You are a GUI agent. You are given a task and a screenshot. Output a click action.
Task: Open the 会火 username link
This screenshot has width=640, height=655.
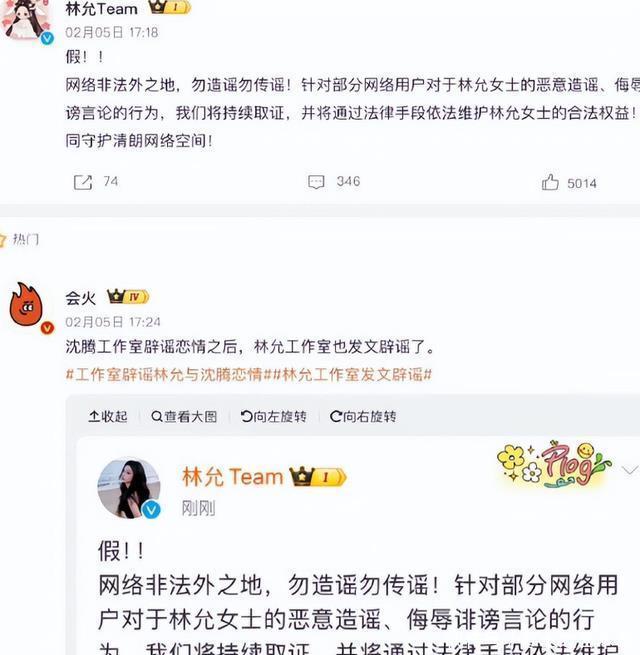coord(81,298)
